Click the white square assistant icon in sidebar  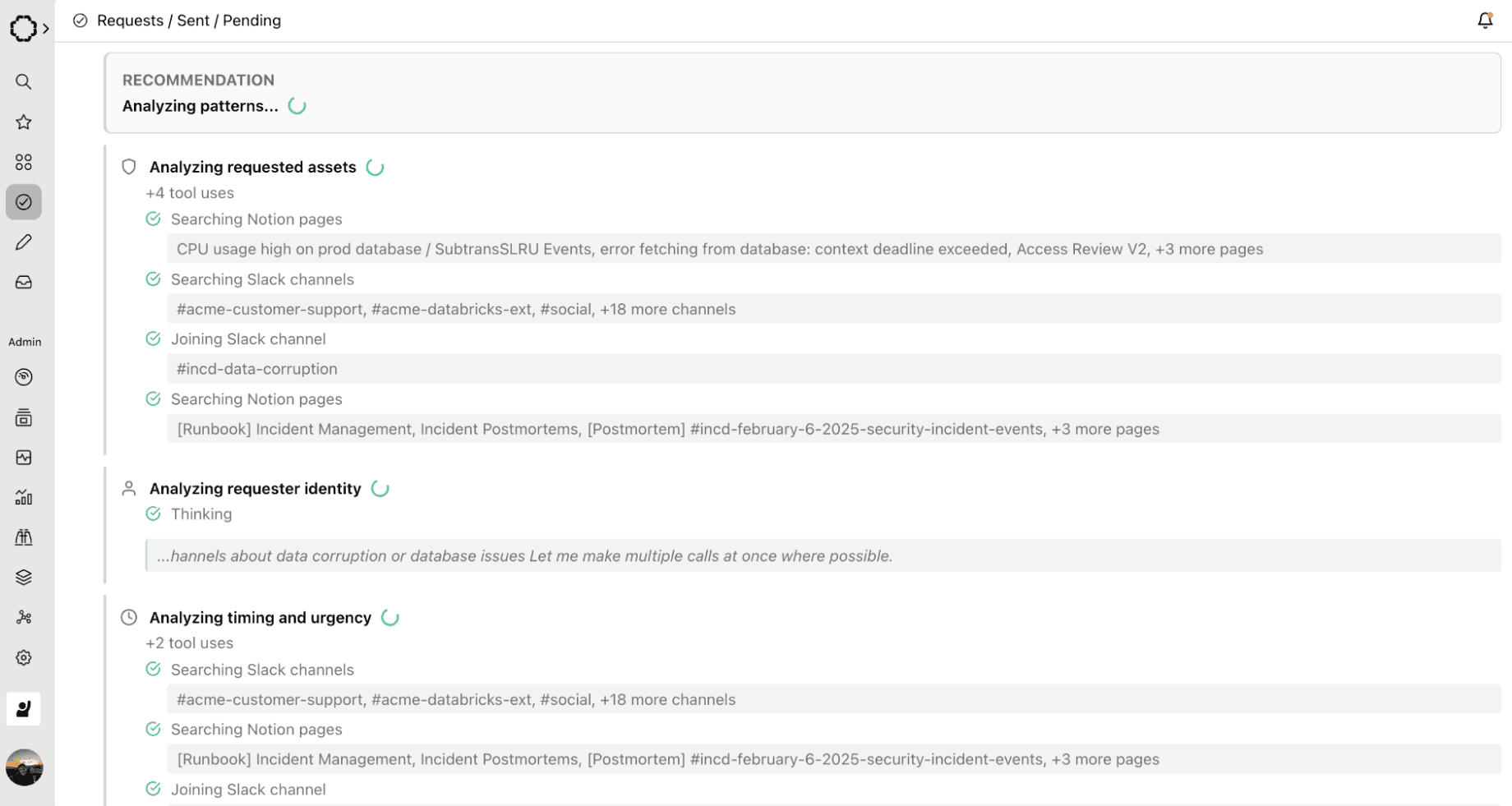click(x=24, y=708)
